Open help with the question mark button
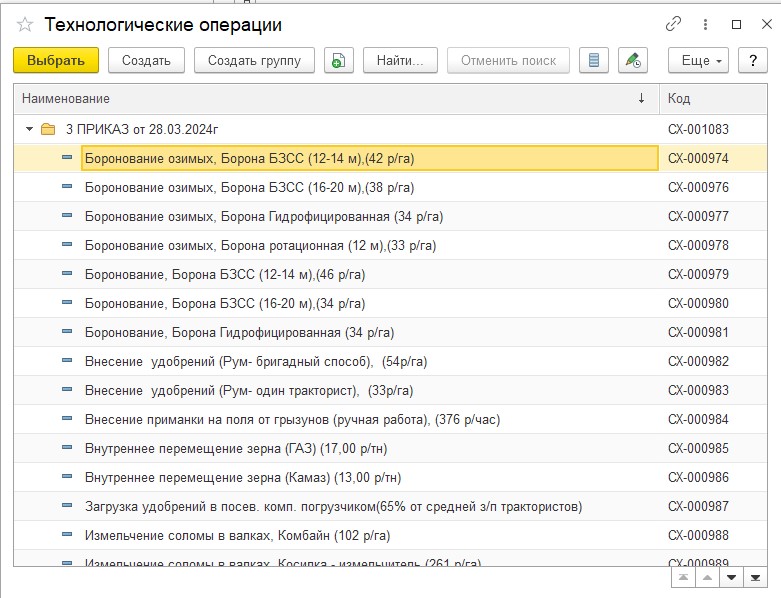 pos(753,60)
